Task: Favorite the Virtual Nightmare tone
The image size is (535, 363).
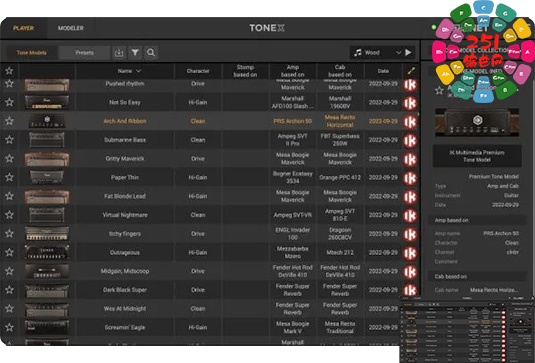Action: (9, 215)
